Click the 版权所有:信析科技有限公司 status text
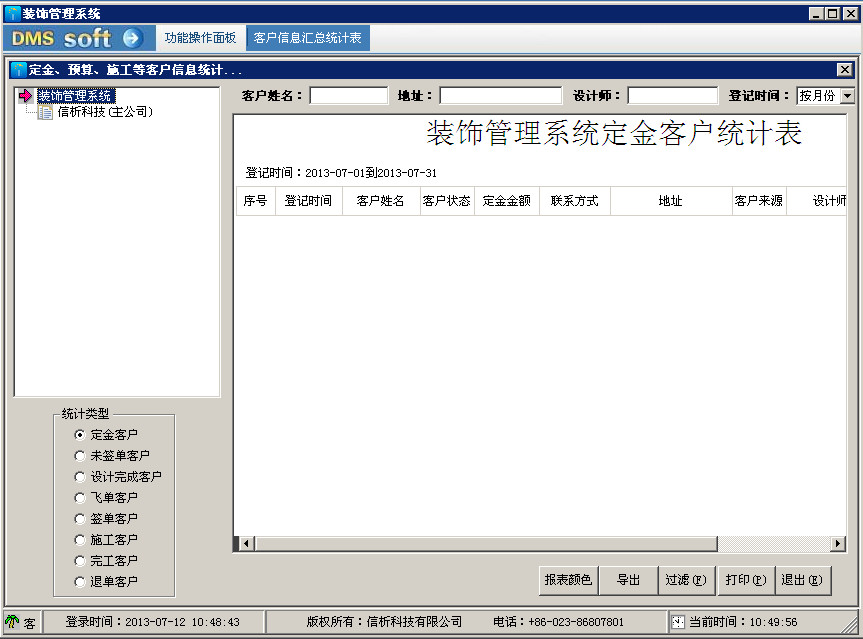The height and width of the screenshot is (639, 863). (384, 622)
